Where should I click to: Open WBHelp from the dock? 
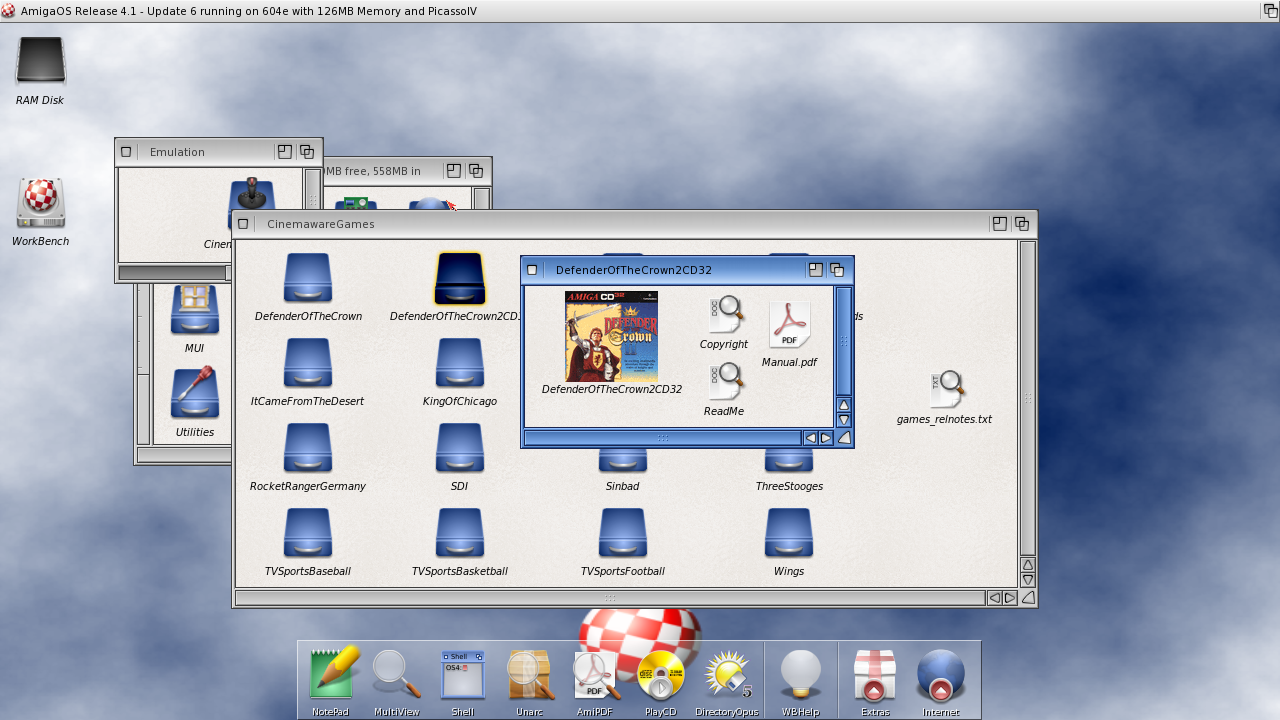pos(801,674)
